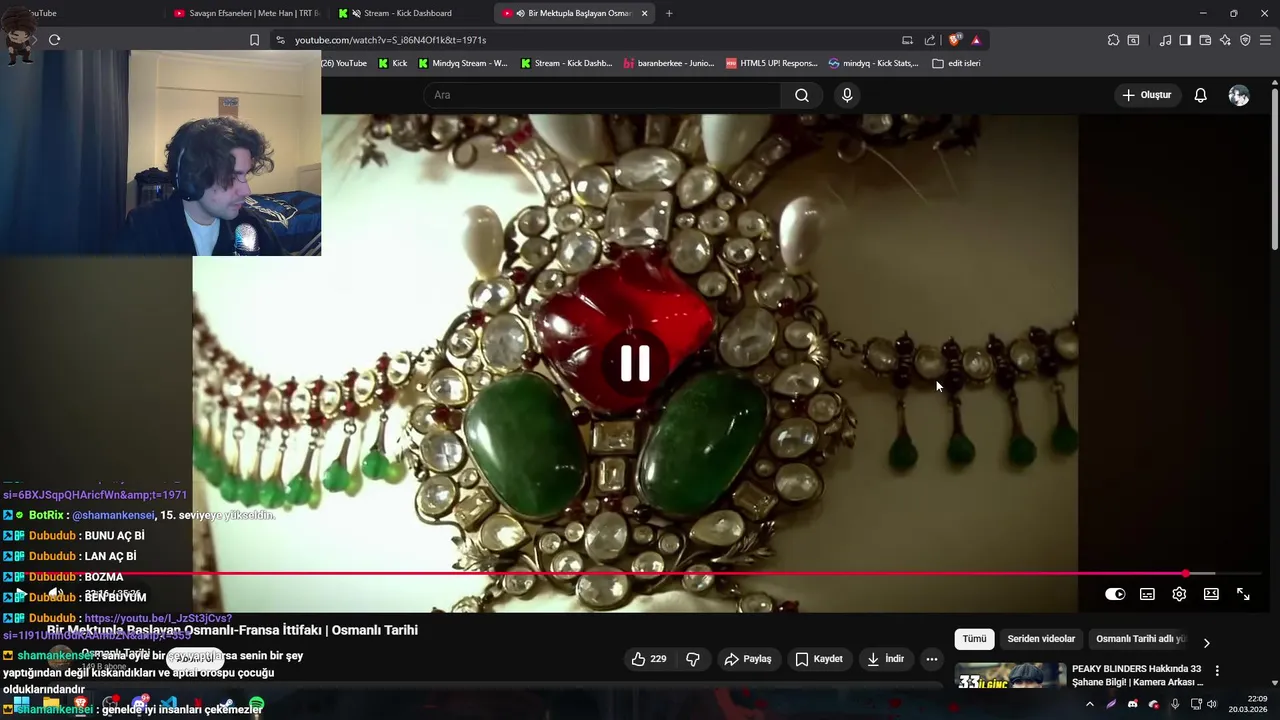This screenshot has width=1280, height=720.
Task: Switch to Savaşın Efsaneleri Mete Han tab
Action: coord(246,13)
